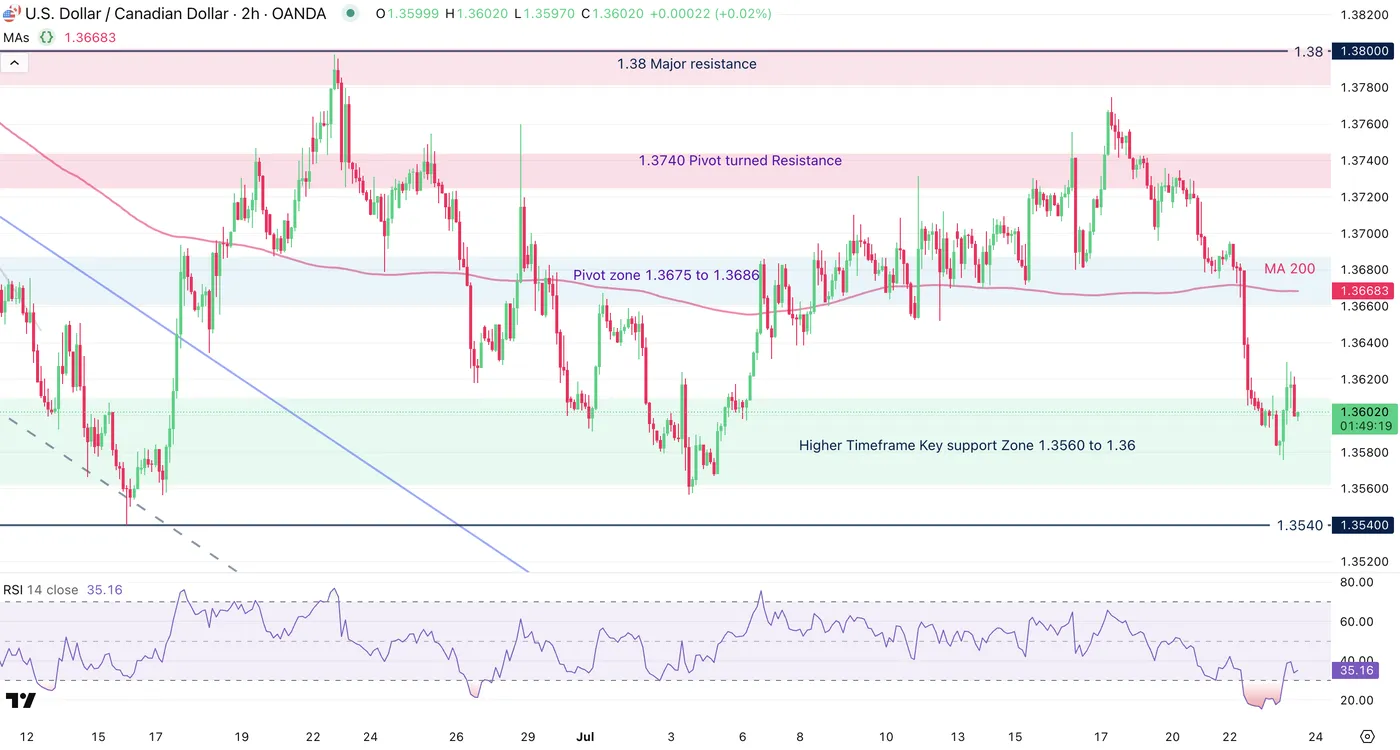The width and height of the screenshot is (1400, 750).
Task: Select the Higher Timeframe Key support Zone label
Action: 967,445
